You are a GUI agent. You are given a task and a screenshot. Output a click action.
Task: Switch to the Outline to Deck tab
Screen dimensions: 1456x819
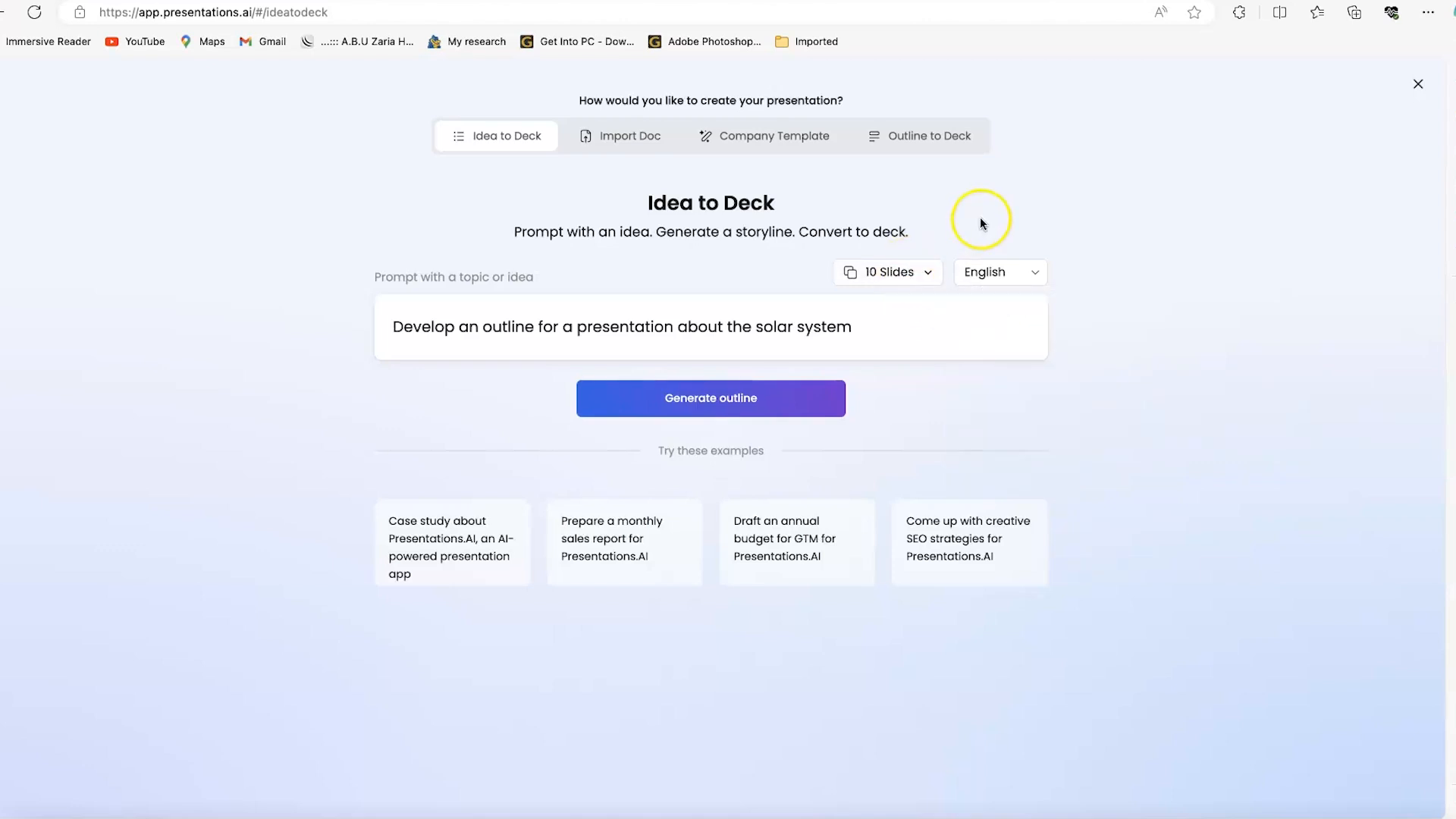tap(919, 136)
